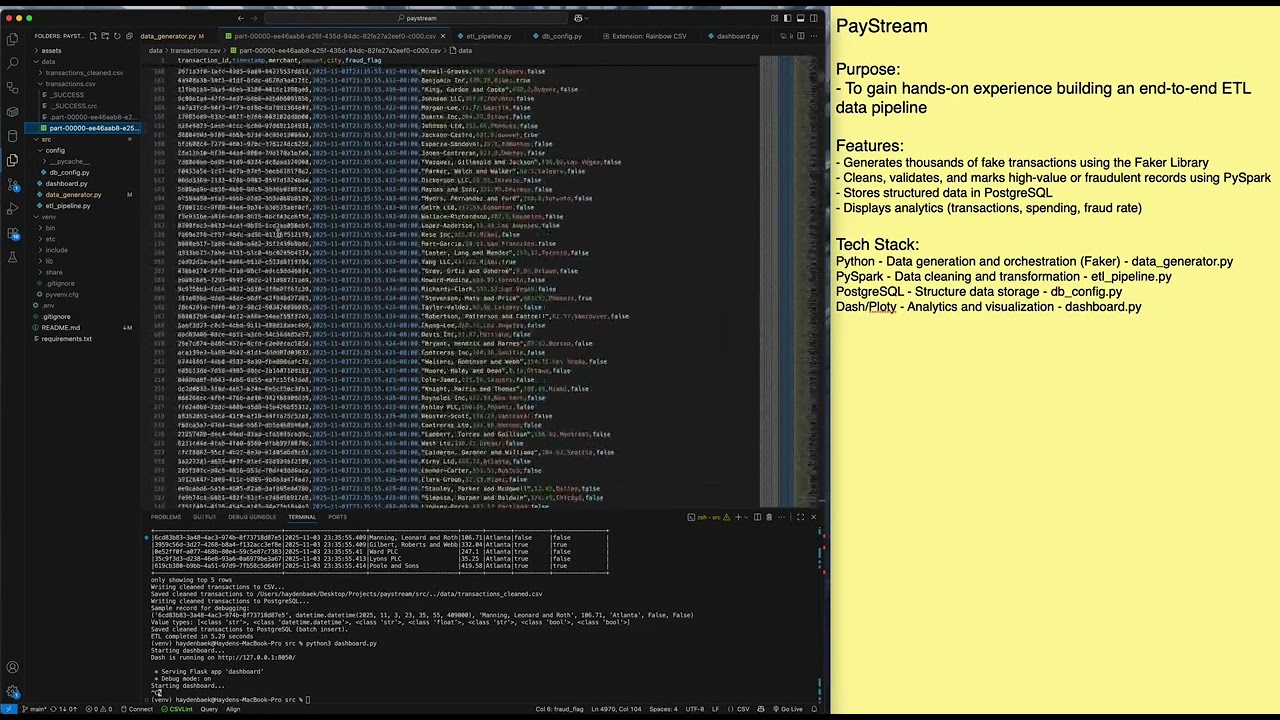The image size is (1280, 720).
Task: Open the terminal launch profile dropdown arrow
Action: point(746,517)
